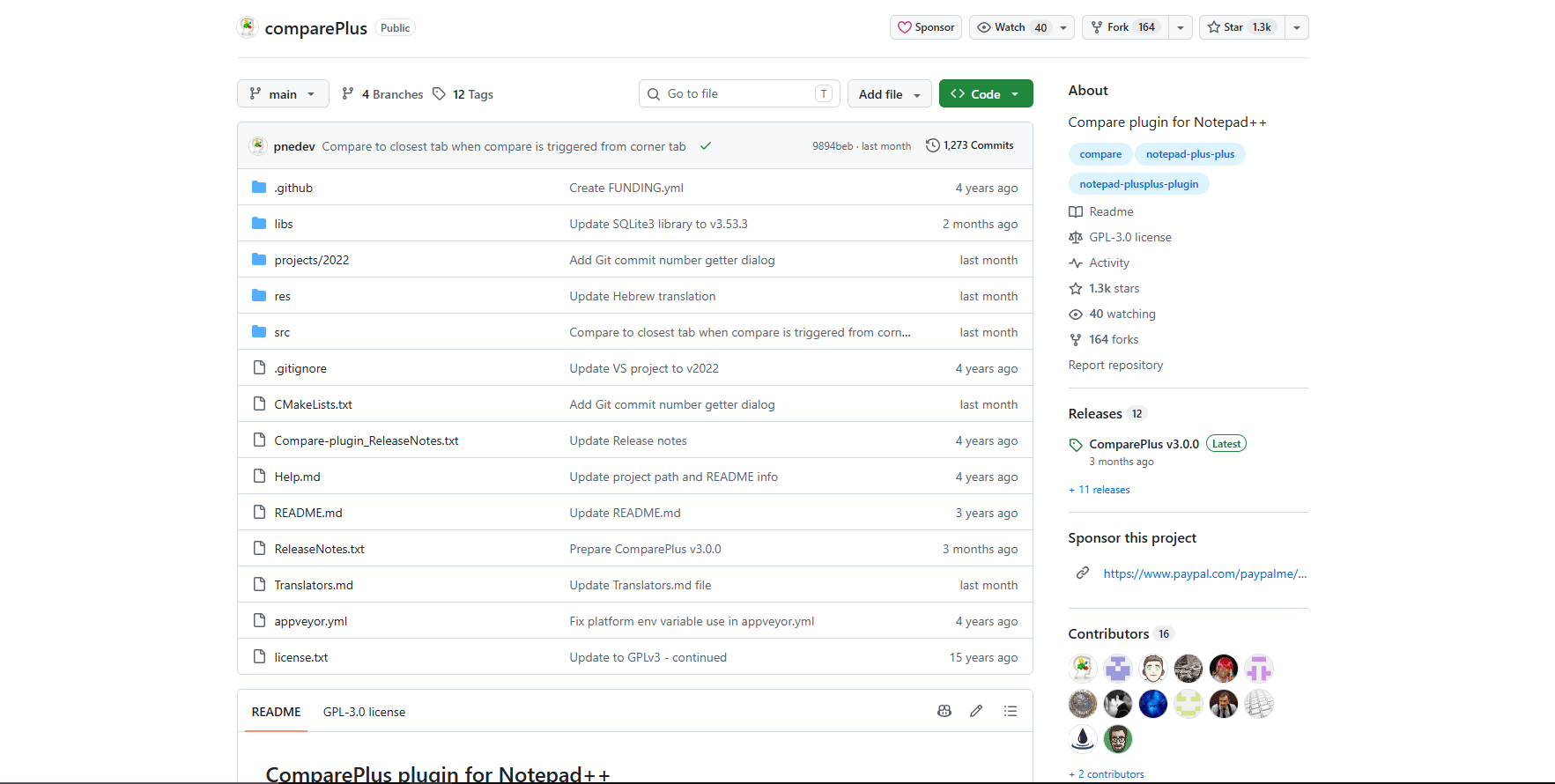Click the Watch eye button
The height and width of the screenshot is (784, 1555).
[1011, 27]
